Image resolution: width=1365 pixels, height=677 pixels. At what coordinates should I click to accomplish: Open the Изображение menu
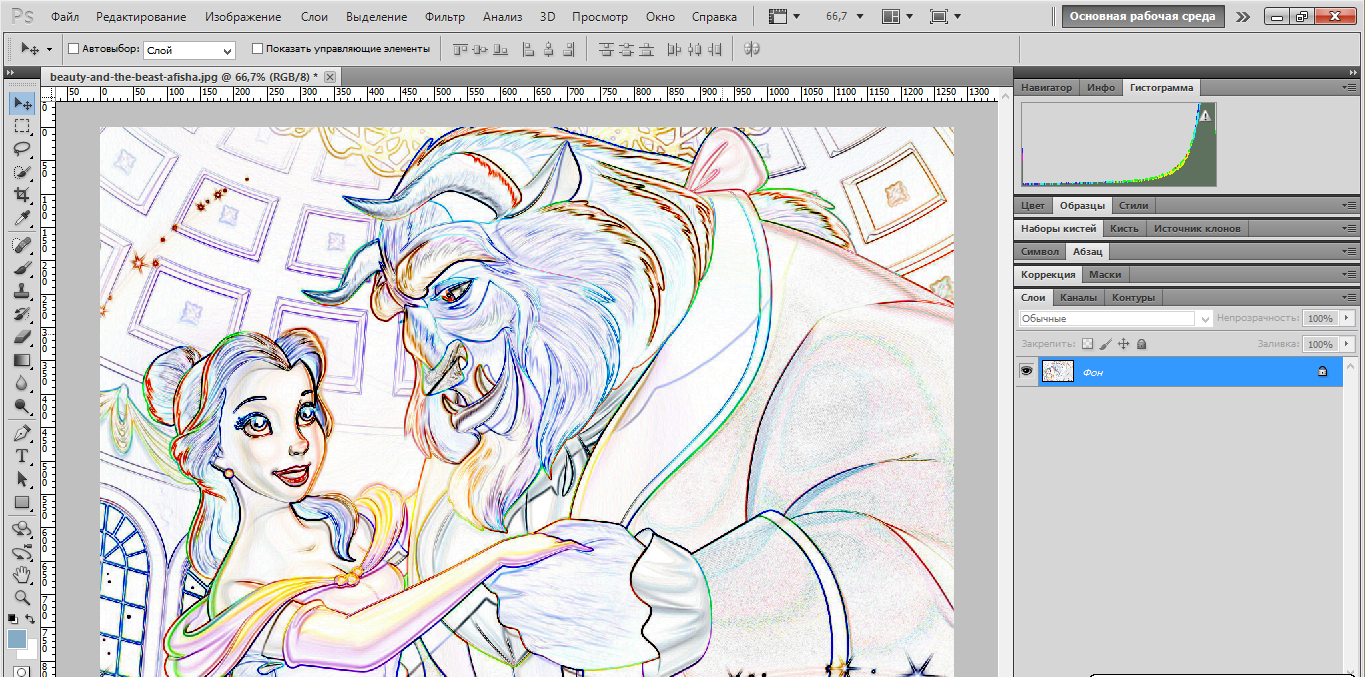pyautogui.click(x=245, y=17)
